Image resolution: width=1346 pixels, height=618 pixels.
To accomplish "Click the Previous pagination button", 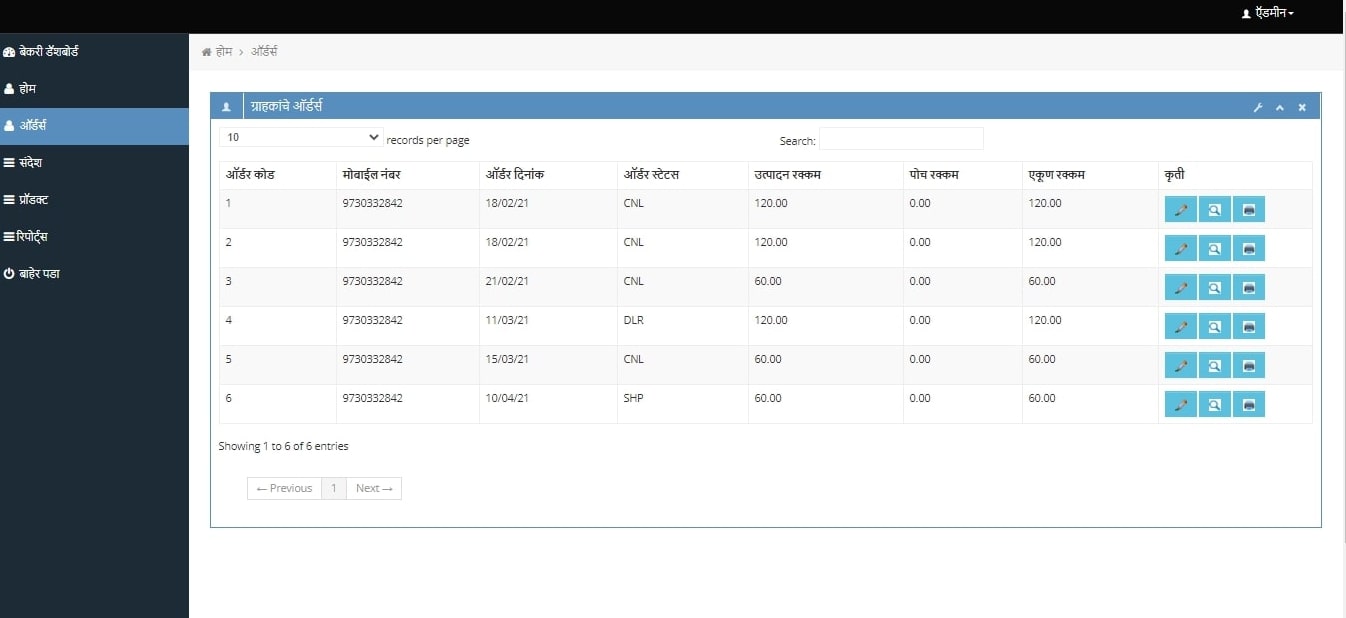I will pyautogui.click(x=284, y=489).
